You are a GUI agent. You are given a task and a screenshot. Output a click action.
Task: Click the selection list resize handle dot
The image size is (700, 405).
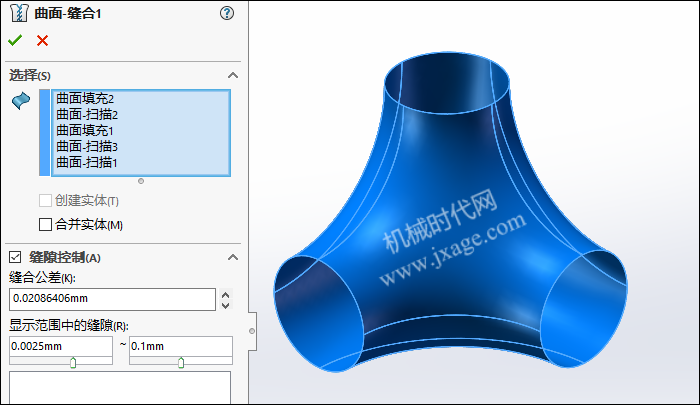[x=141, y=181]
